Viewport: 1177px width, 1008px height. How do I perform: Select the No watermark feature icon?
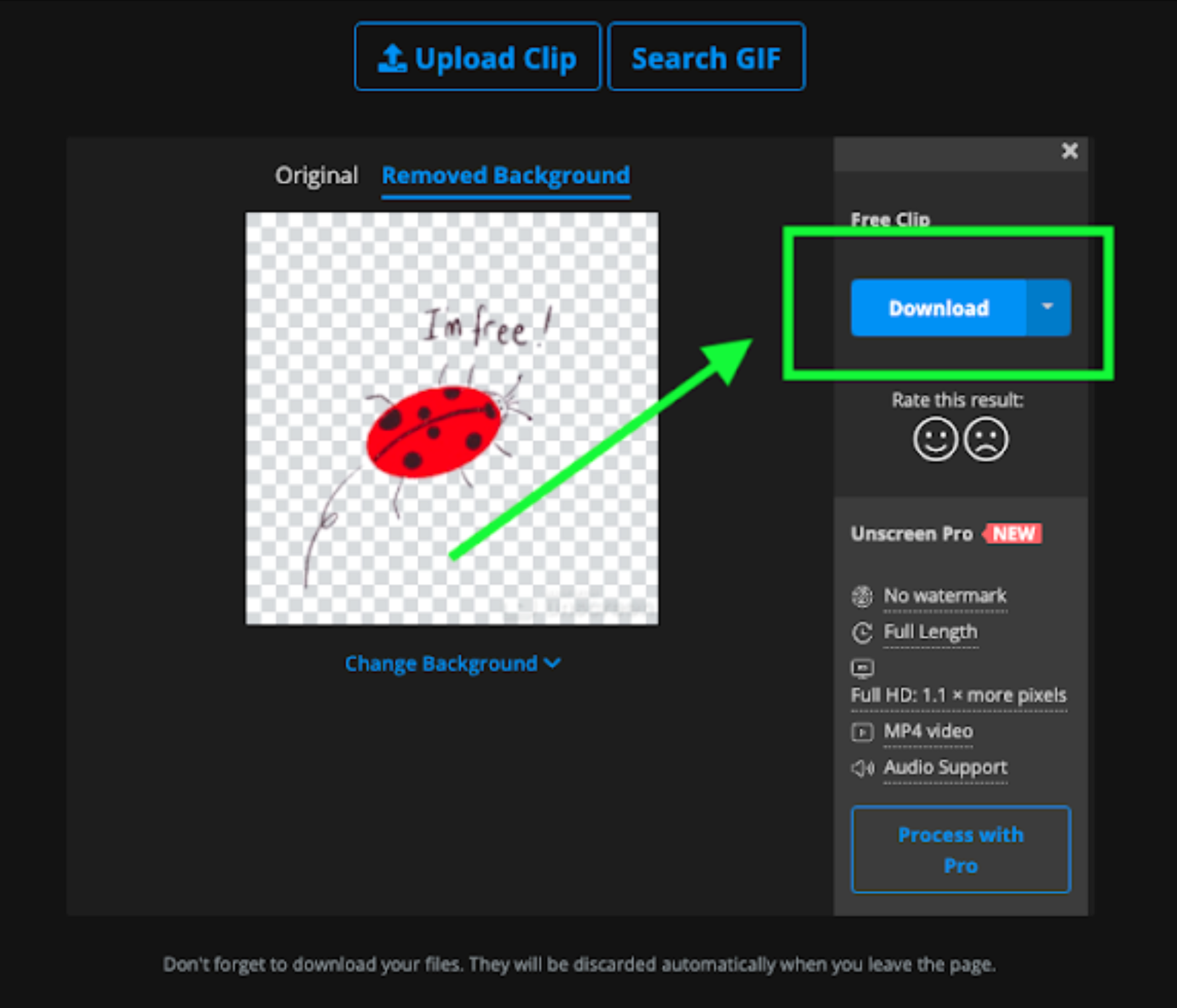(862, 596)
